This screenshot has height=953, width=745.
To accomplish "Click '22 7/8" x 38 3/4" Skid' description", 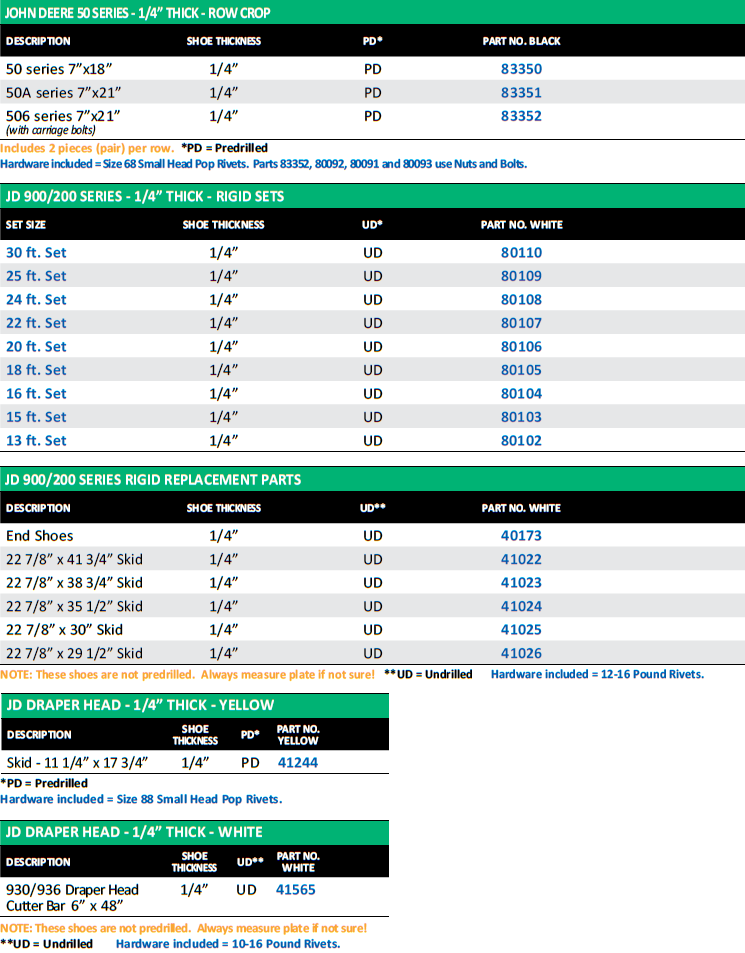I will click(x=74, y=582).
